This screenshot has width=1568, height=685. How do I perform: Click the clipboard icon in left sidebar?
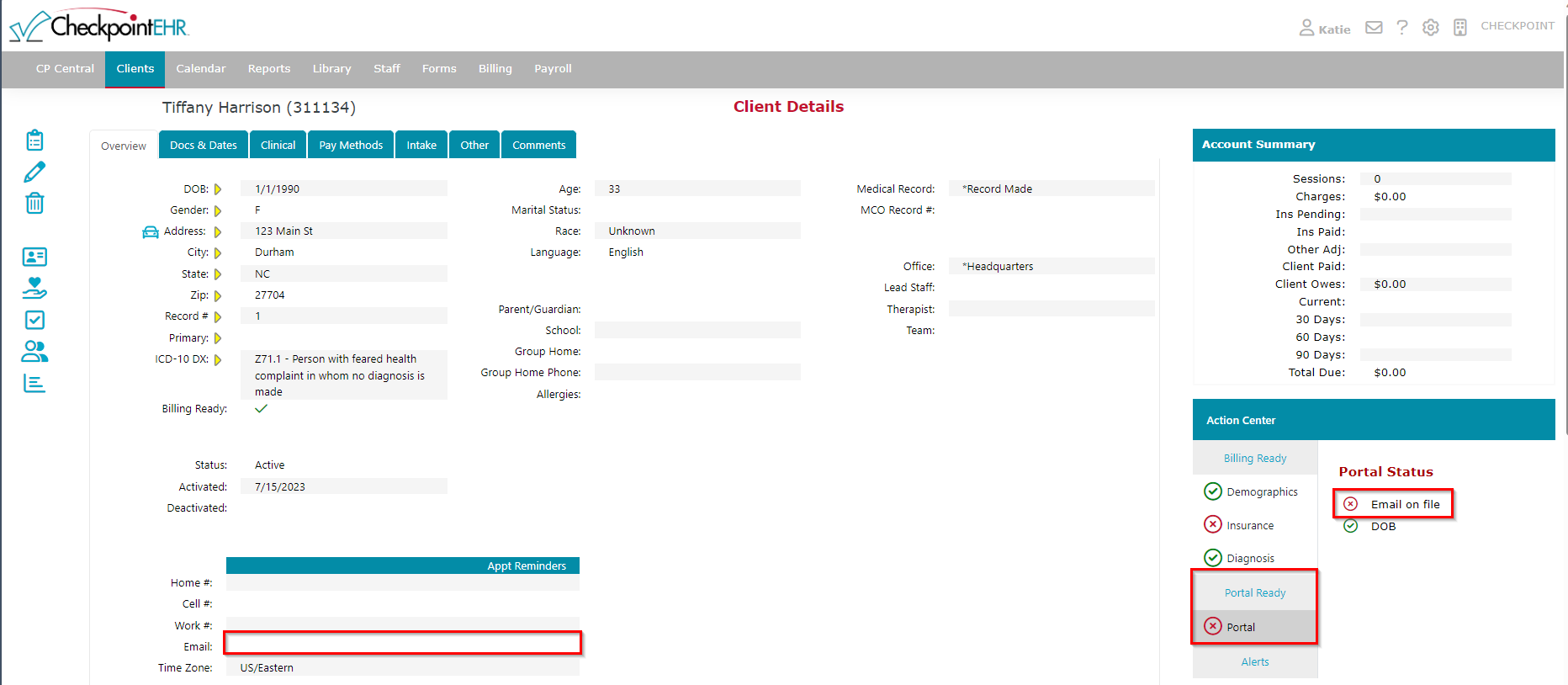click(34, 140)
